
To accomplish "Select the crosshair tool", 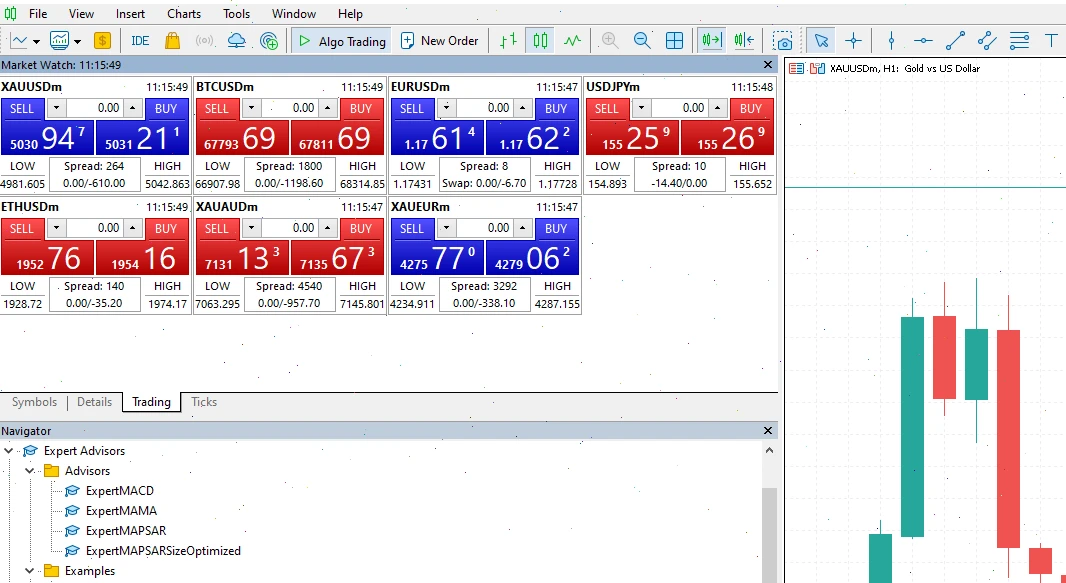I will tap(853, 41).
